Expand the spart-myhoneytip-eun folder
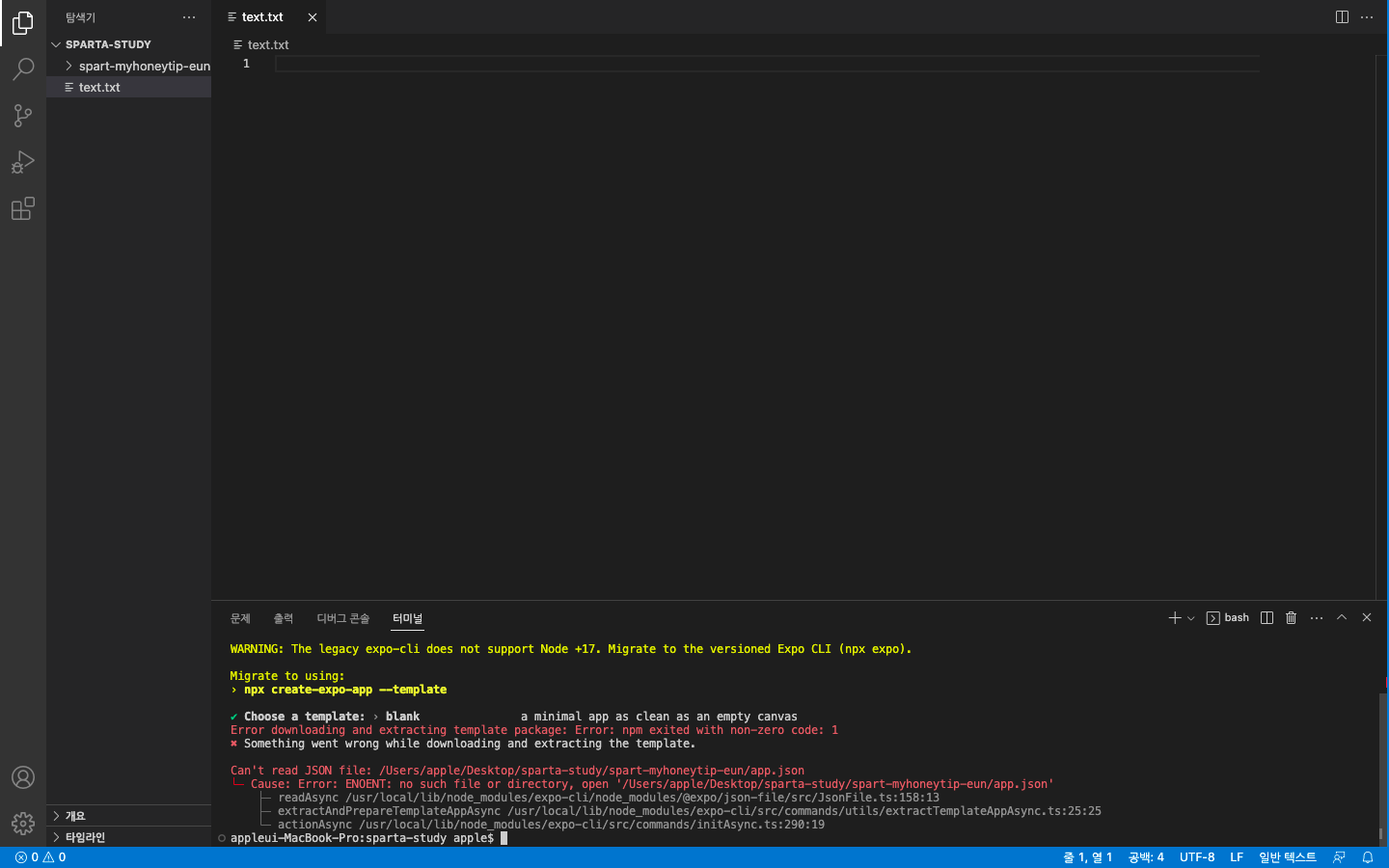This screenshot has width=1389, height=868. [129, 66]
